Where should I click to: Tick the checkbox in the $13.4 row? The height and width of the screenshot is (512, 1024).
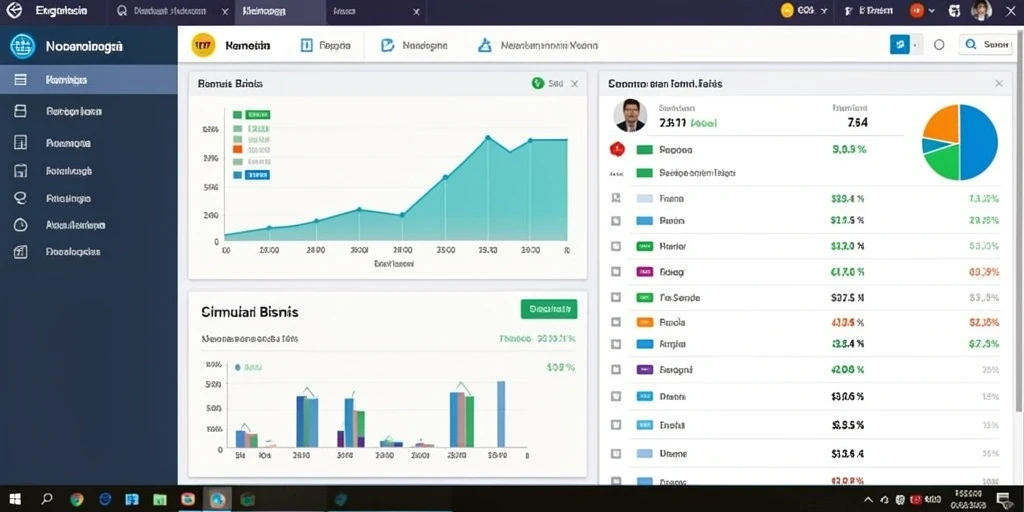615,453
